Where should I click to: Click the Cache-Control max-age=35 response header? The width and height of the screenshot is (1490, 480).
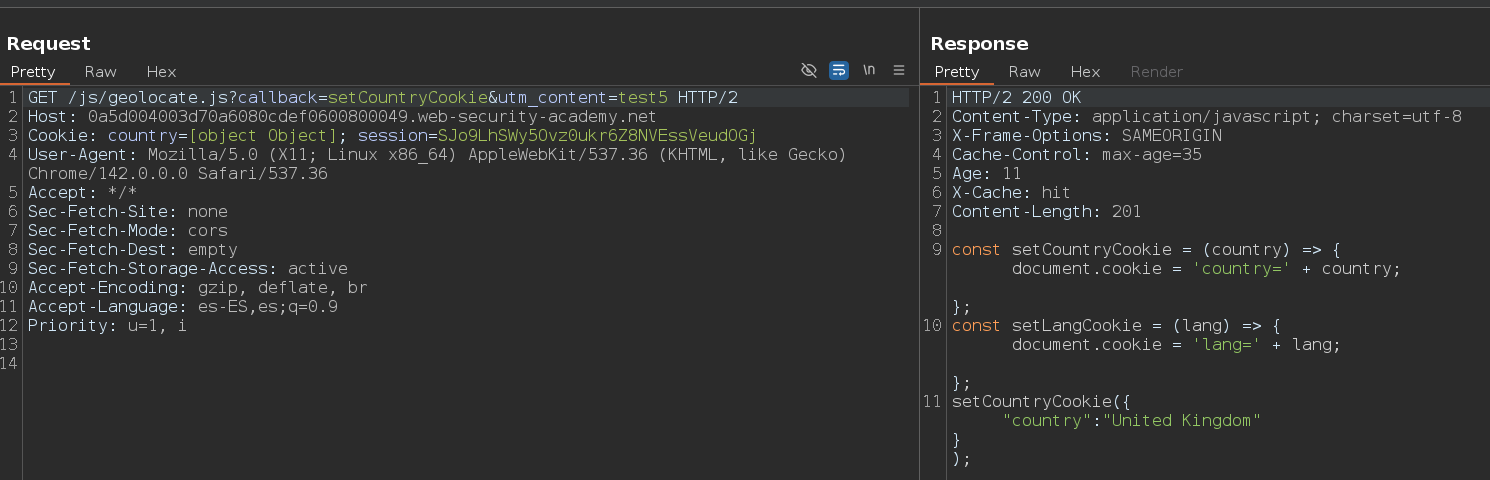tap(1076, 155)
